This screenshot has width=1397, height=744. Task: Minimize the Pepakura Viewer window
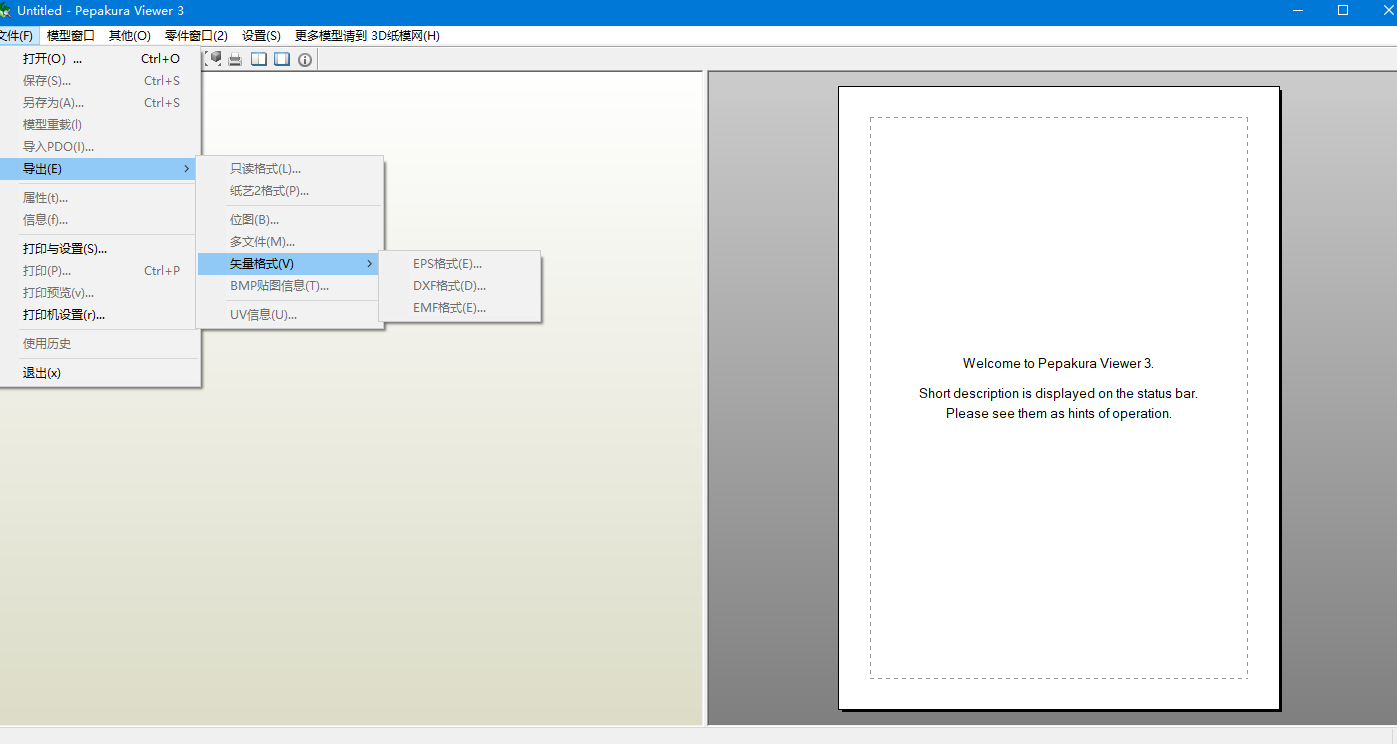point(1297,11)
